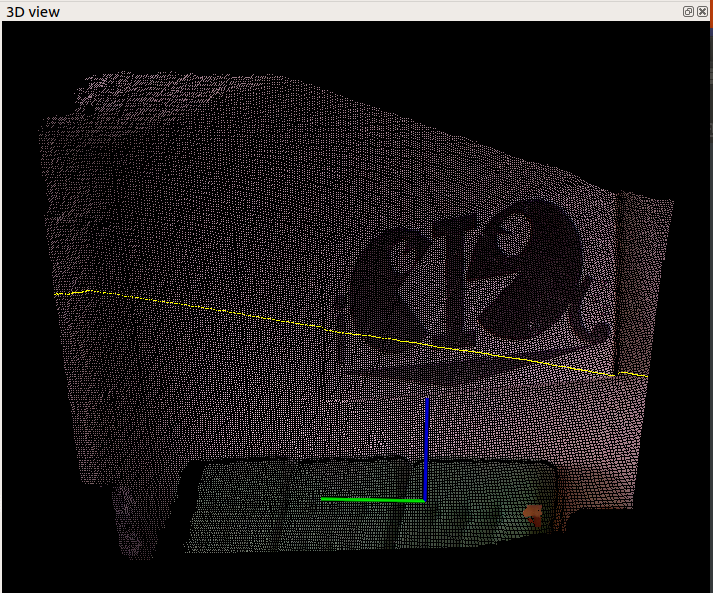Screen dimensions: 713x593
Task: Click the left end of the green axis
Action: pyautogui.click(x=323, y=499)
